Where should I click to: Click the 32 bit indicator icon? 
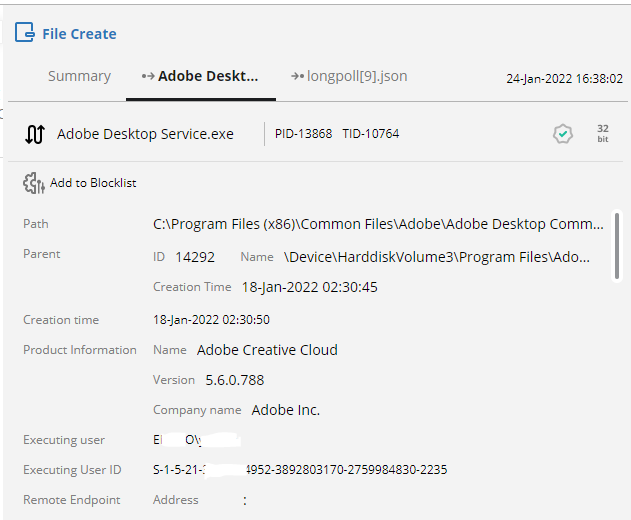point(602,134)
